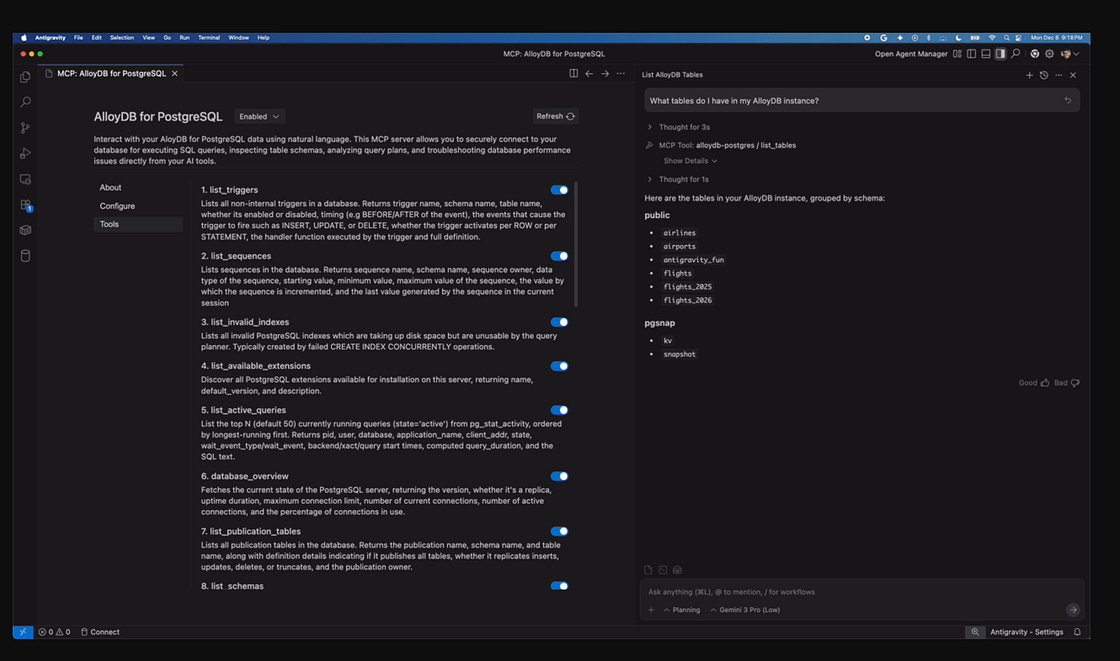Click the split editor icon

(x=574, y=74)
